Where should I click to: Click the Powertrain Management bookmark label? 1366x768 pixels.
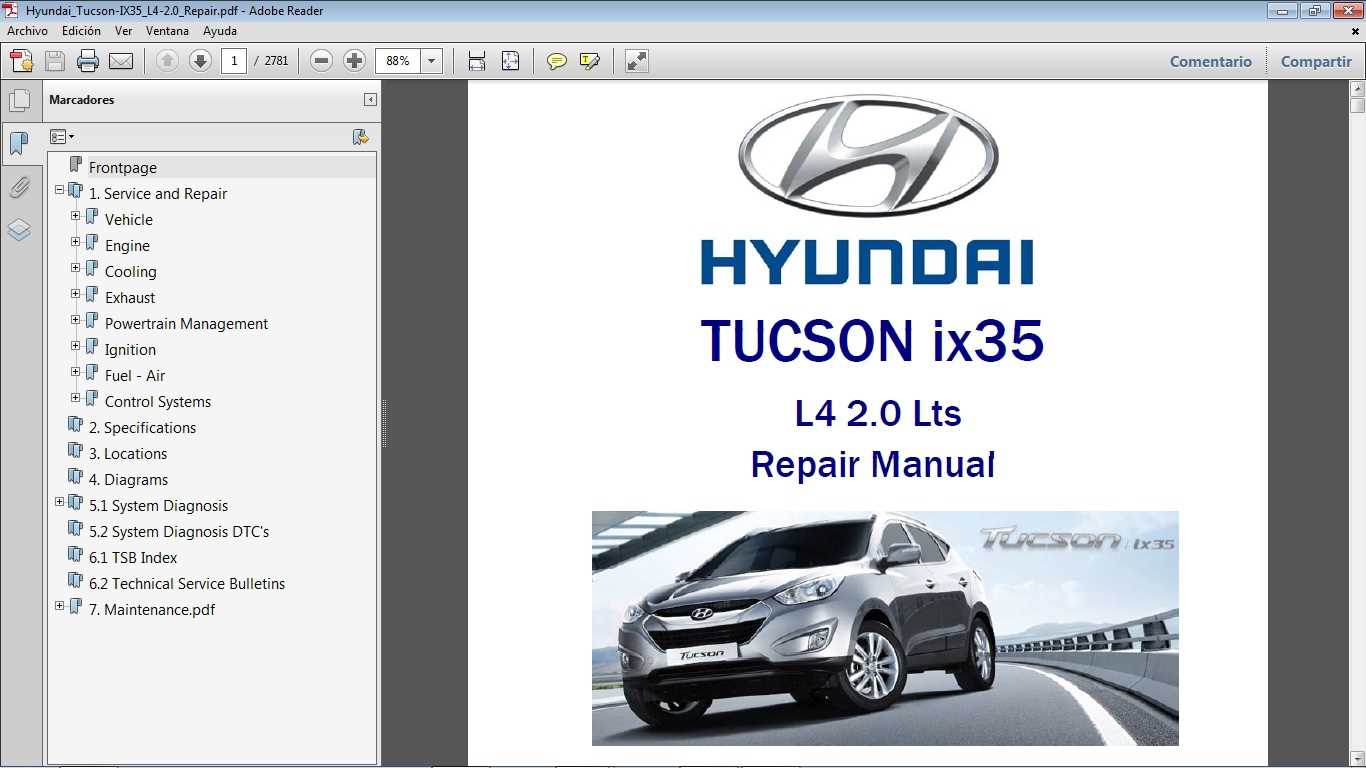pyautogui.click(x=186, y=324)
